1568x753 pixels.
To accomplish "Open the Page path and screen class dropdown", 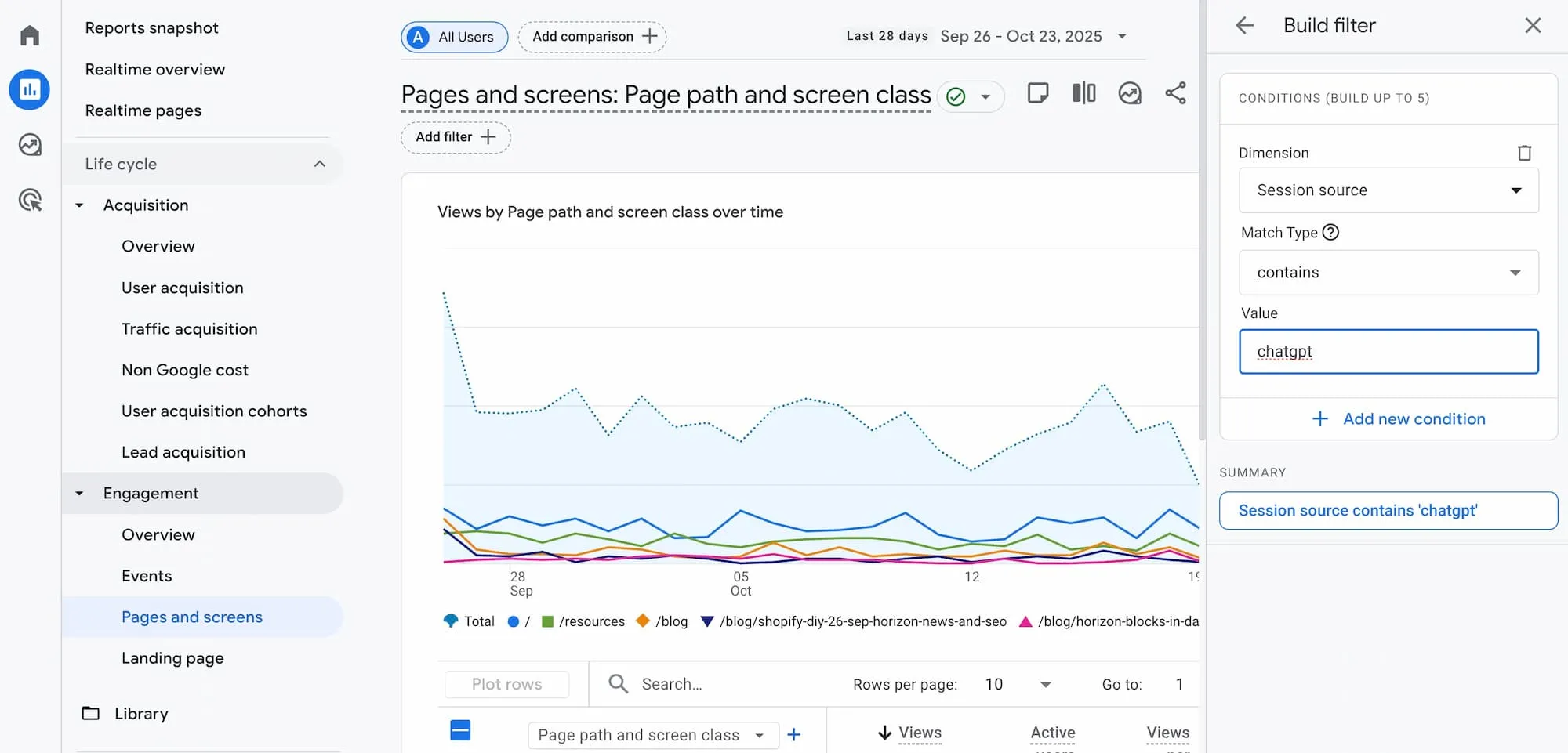I will coord(652,735).
